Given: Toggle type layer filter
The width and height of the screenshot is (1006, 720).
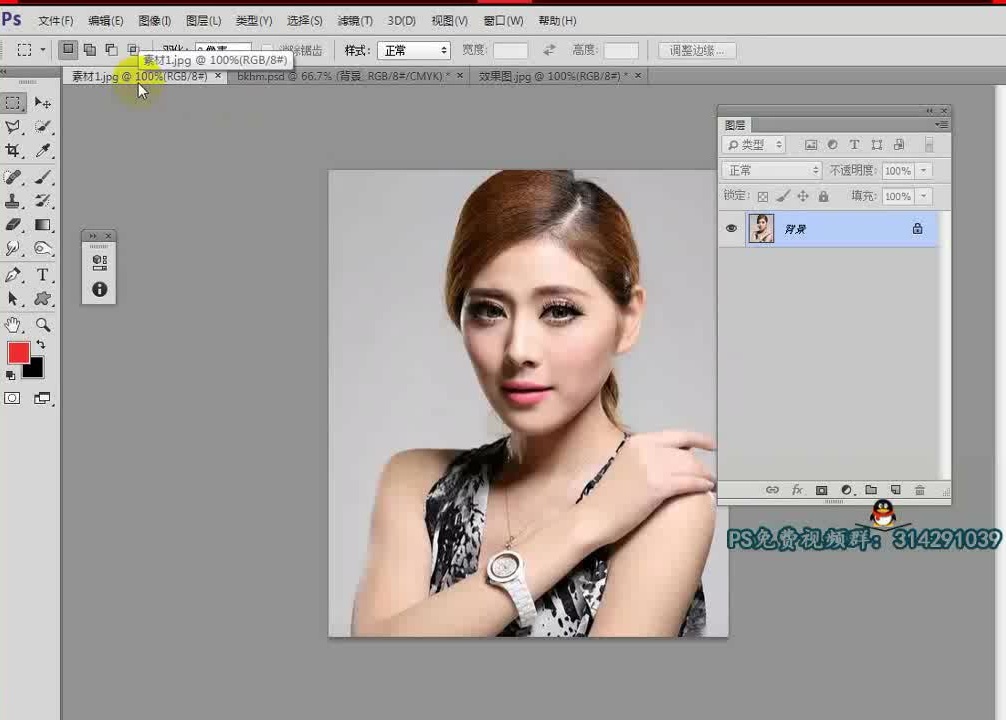Looking at the screenshot, I should 854,145.
